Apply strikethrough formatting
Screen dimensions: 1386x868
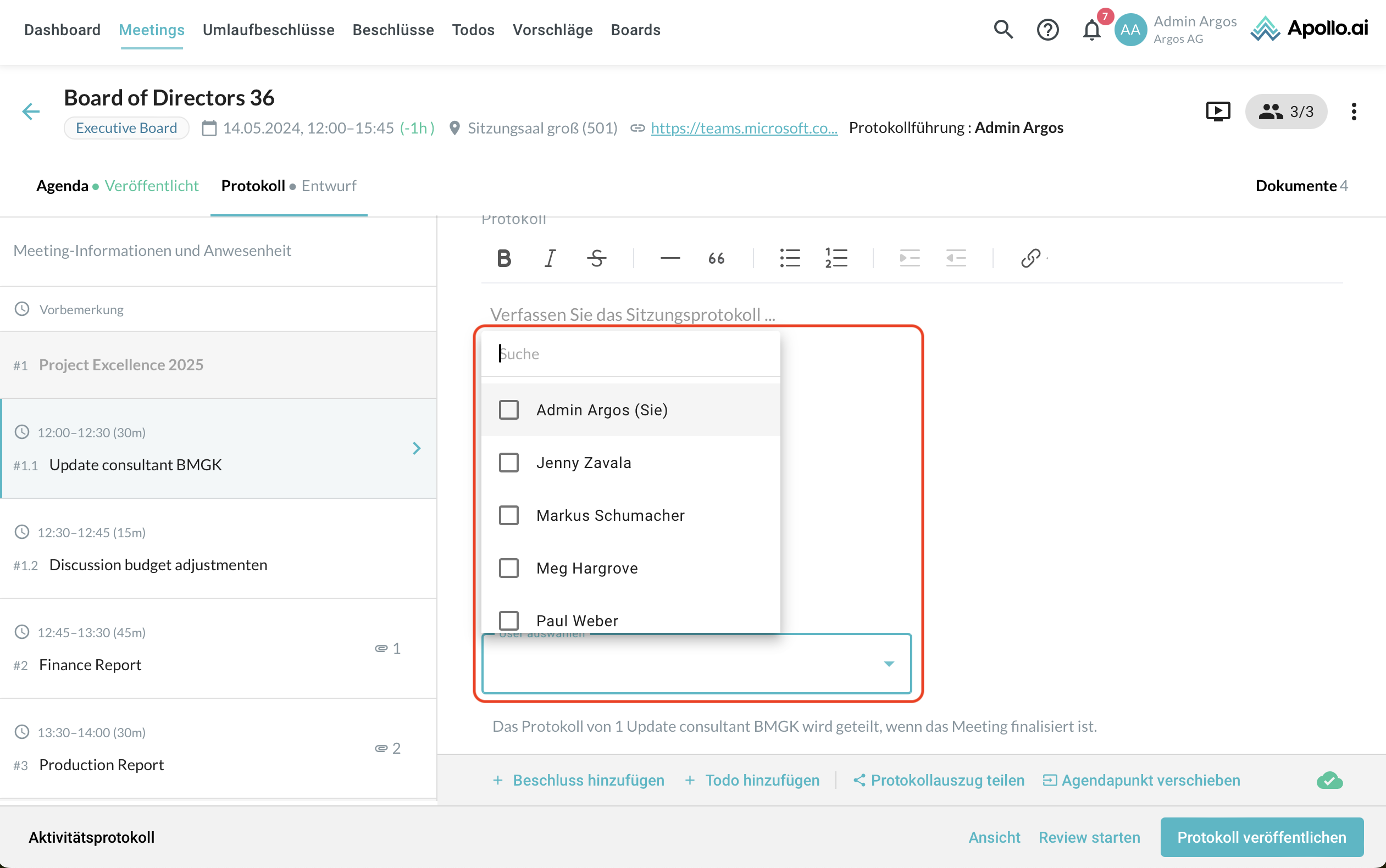coord(596,258)
